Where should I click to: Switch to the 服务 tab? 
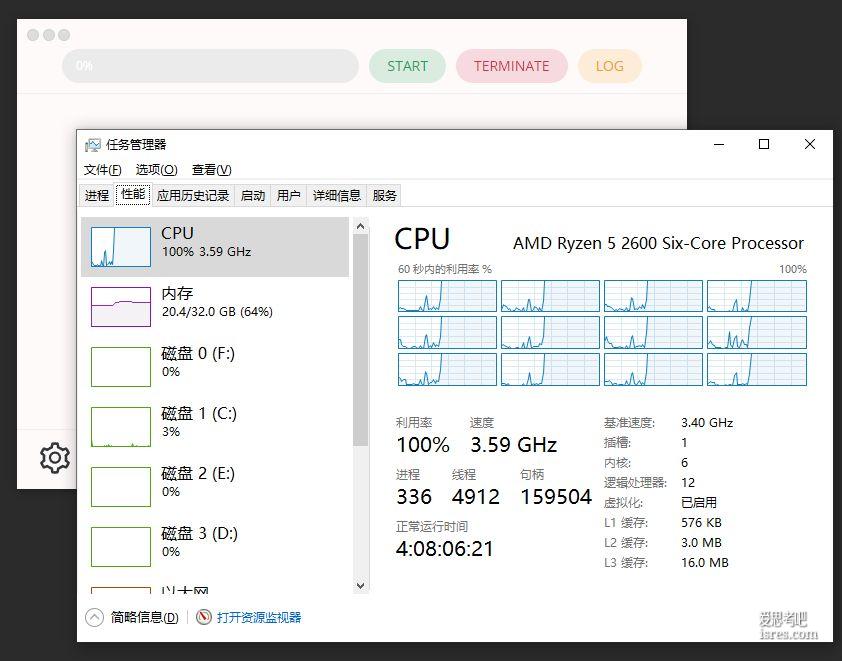[x=384, y=195]
